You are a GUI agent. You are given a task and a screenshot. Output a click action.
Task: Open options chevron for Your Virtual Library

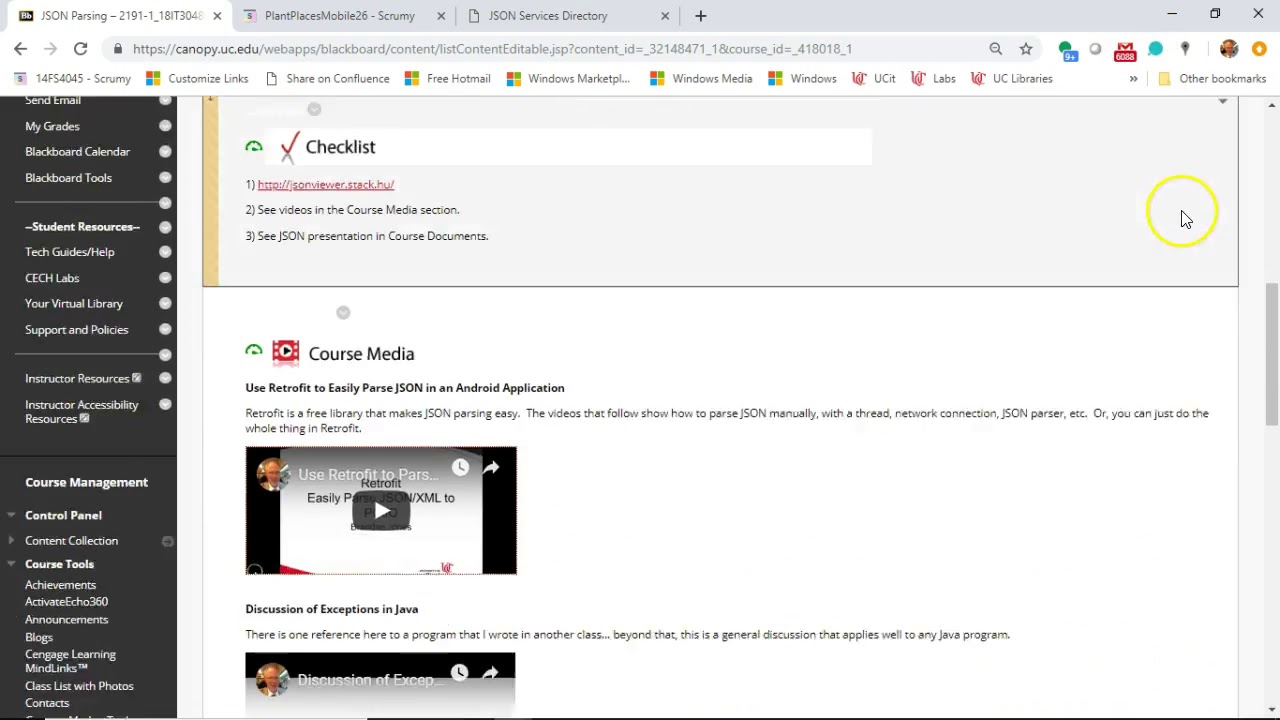point(165,304)
